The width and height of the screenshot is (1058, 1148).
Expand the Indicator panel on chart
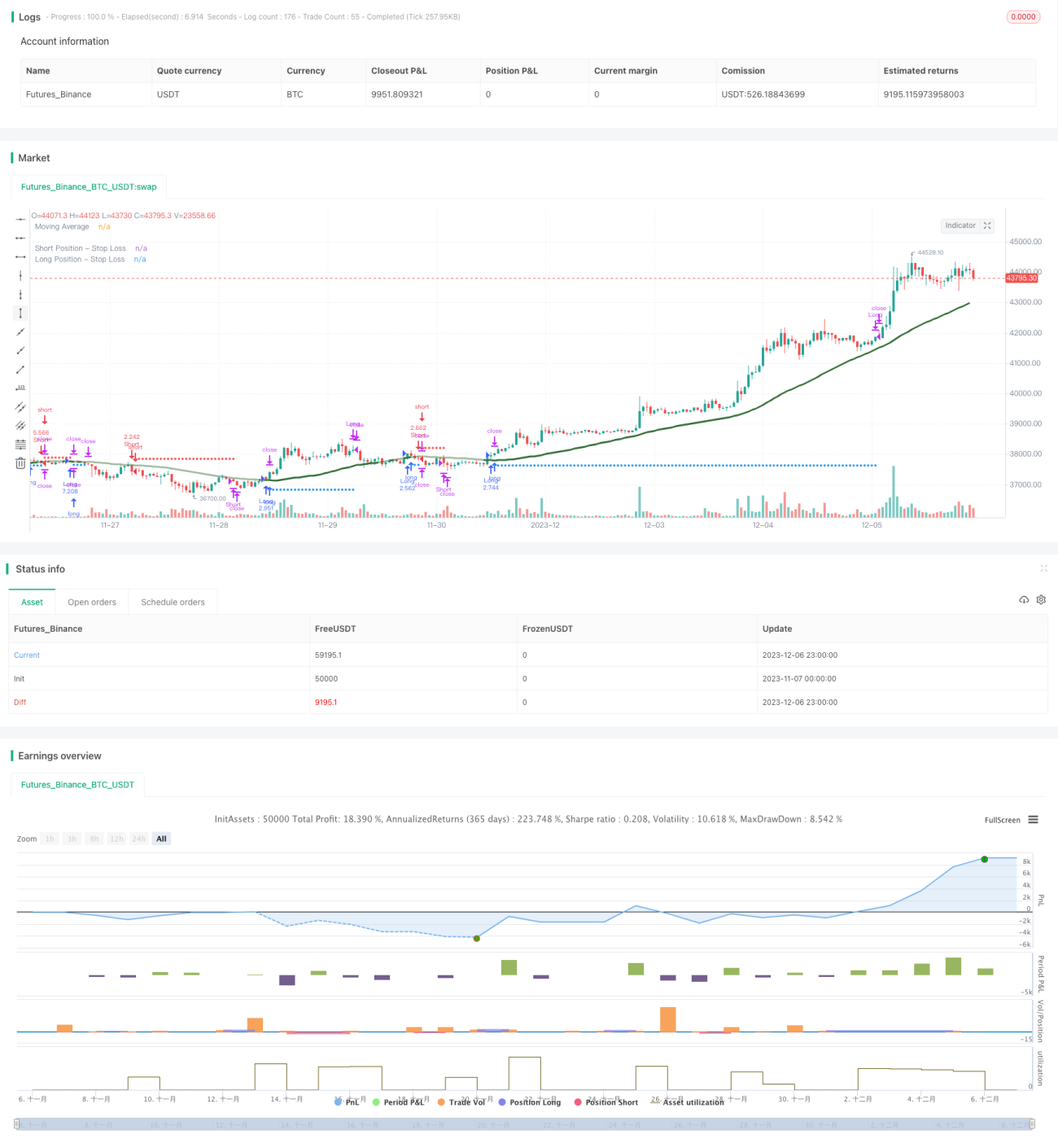[x=987, y=226]
